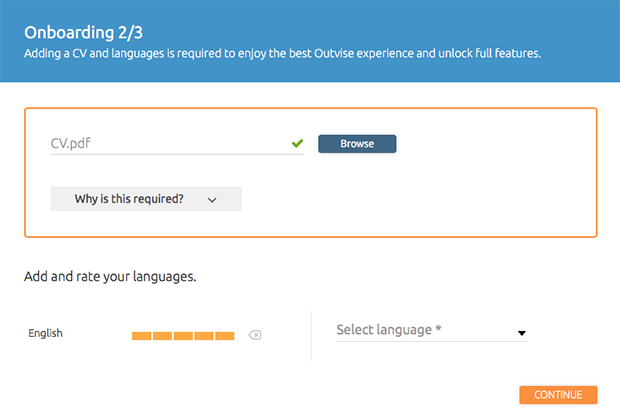The image size is (620, 415).
Task: Expand the Why is this required section
Action: click(x=146, y=198)
